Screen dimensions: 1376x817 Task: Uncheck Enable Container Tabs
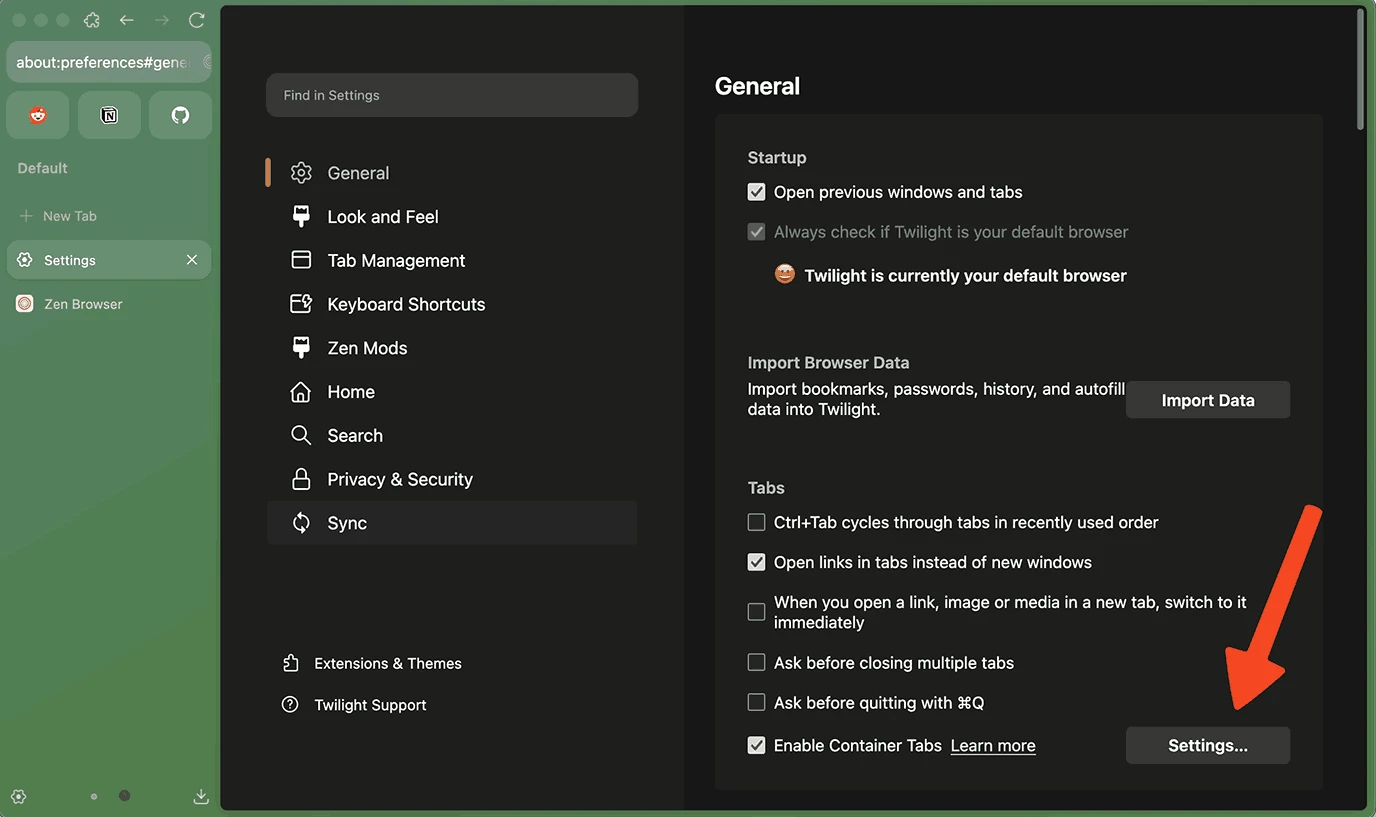[x=757, y=745]
